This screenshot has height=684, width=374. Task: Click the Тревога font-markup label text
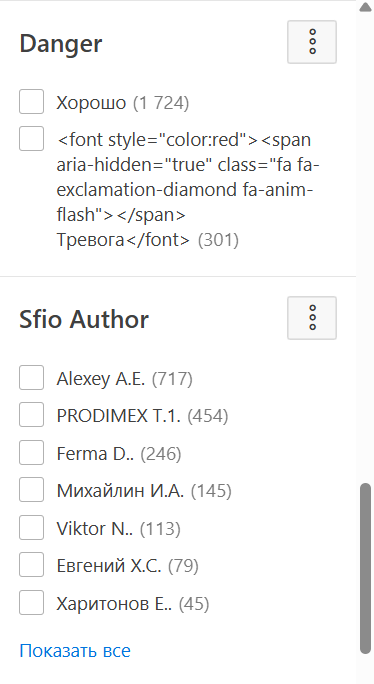(x=188, y=190)
